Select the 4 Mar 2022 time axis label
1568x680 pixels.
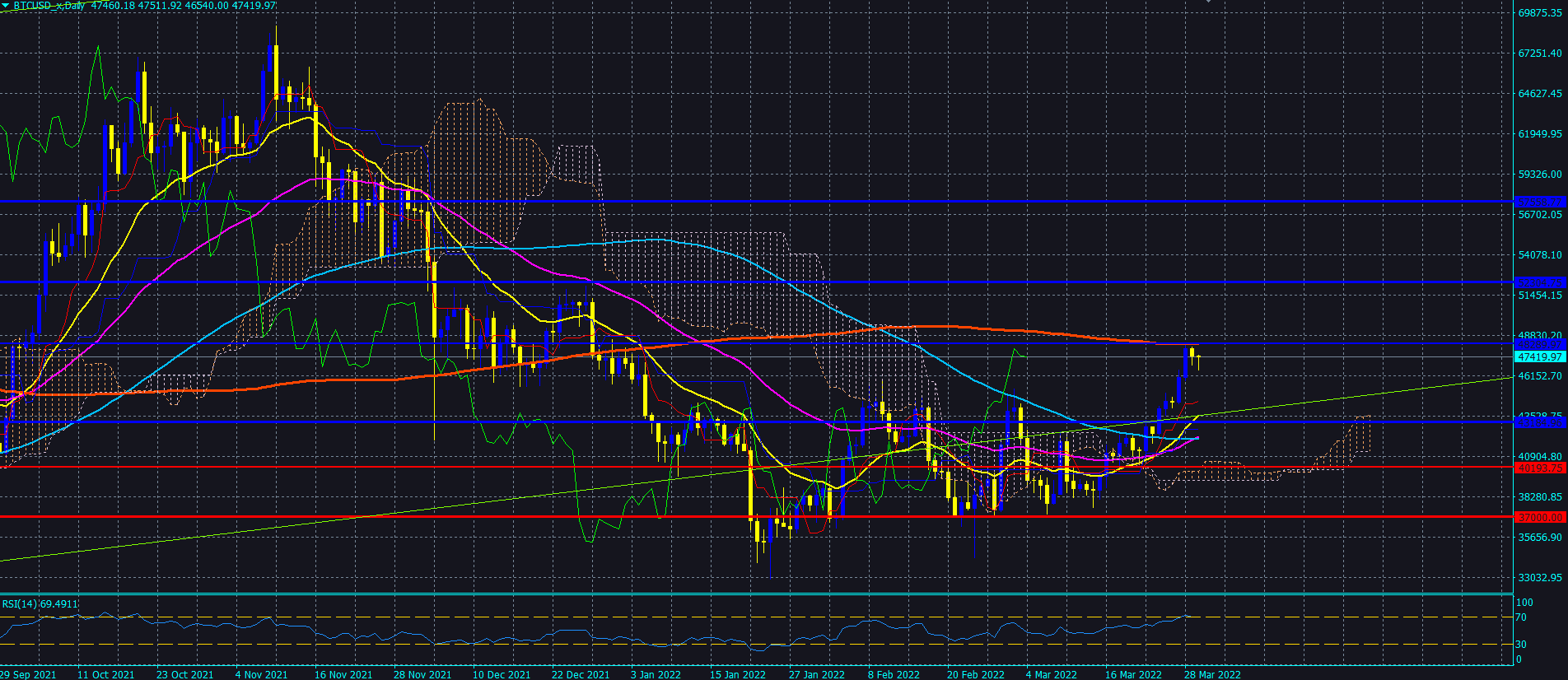point(1052,674)
